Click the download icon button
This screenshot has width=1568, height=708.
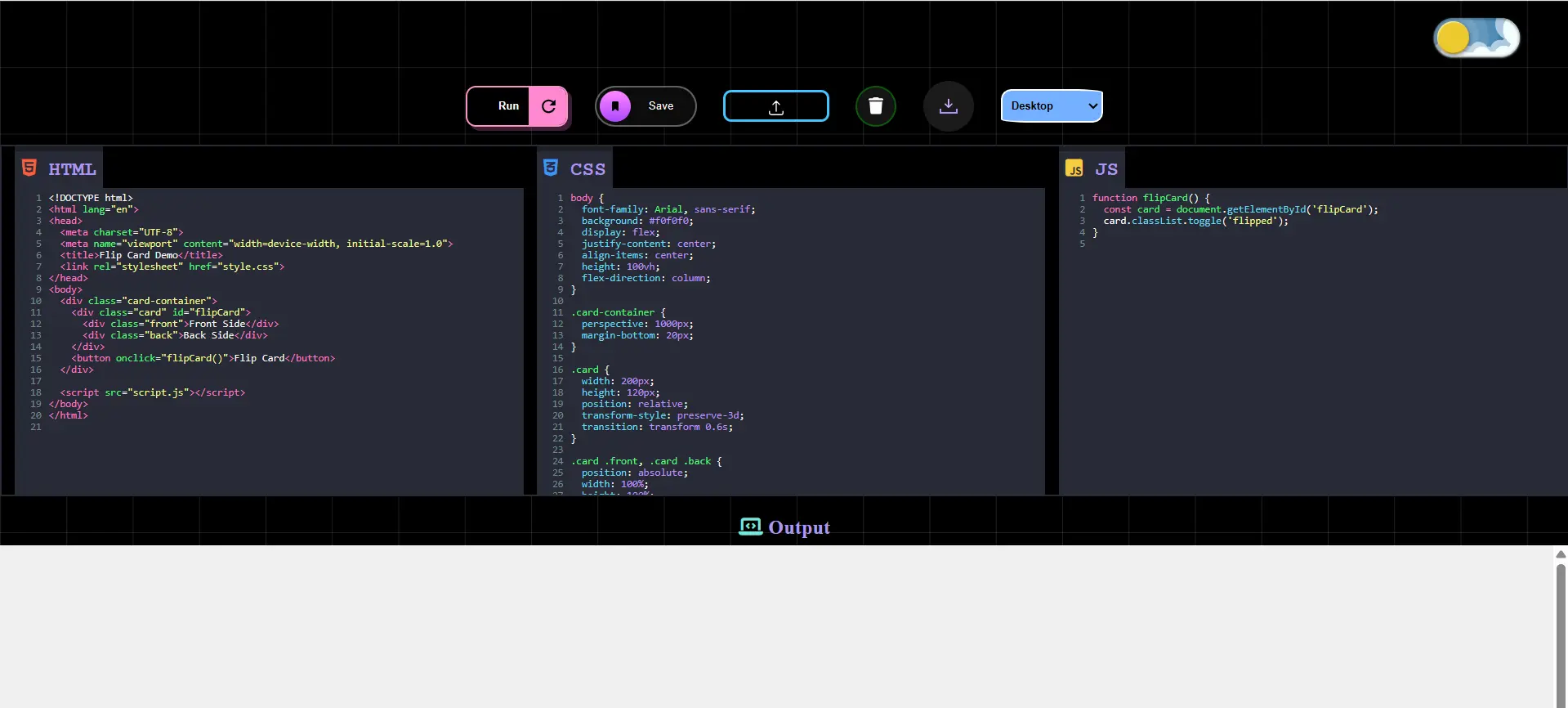point(949,106)
